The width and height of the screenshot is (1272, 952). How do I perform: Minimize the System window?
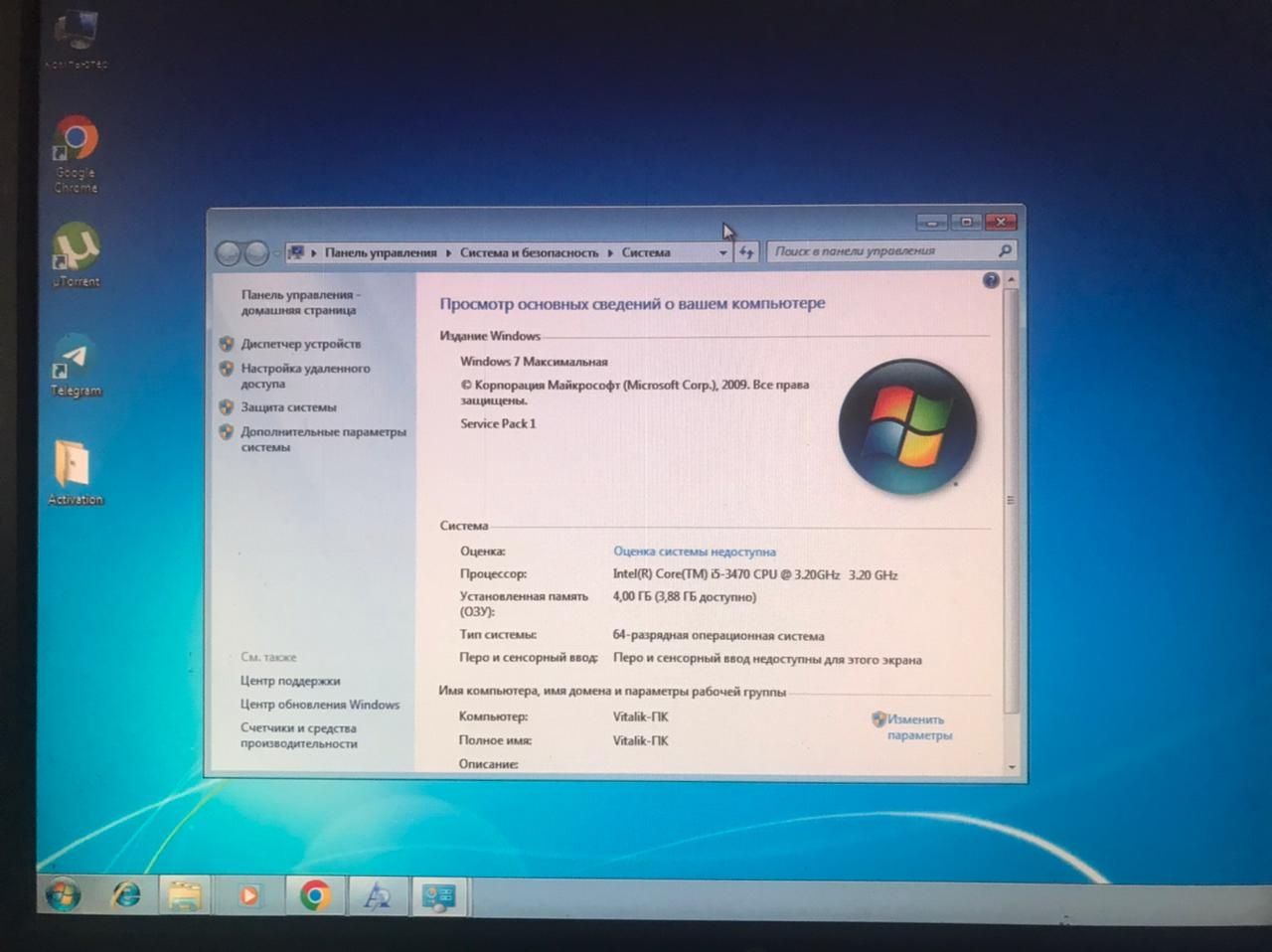tap(932, 222)
